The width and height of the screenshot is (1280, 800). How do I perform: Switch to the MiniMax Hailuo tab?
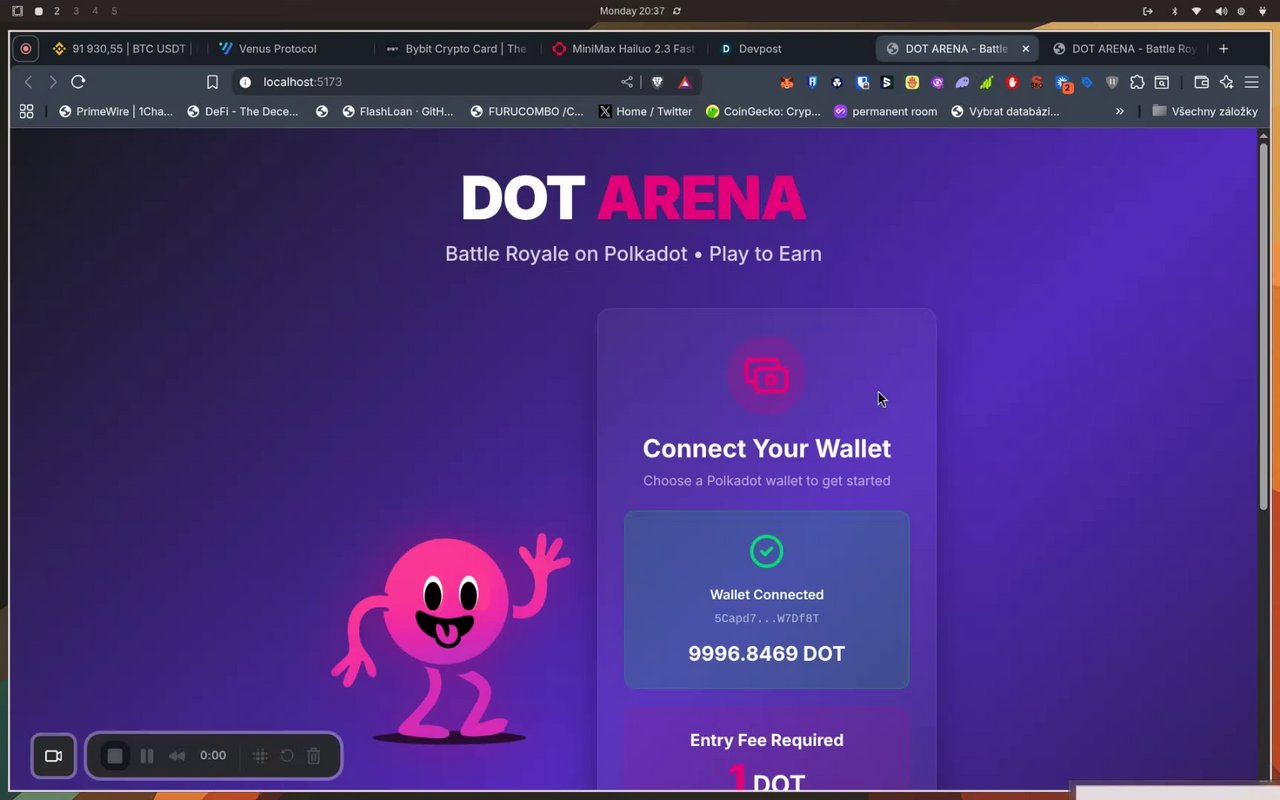point(624,48)
